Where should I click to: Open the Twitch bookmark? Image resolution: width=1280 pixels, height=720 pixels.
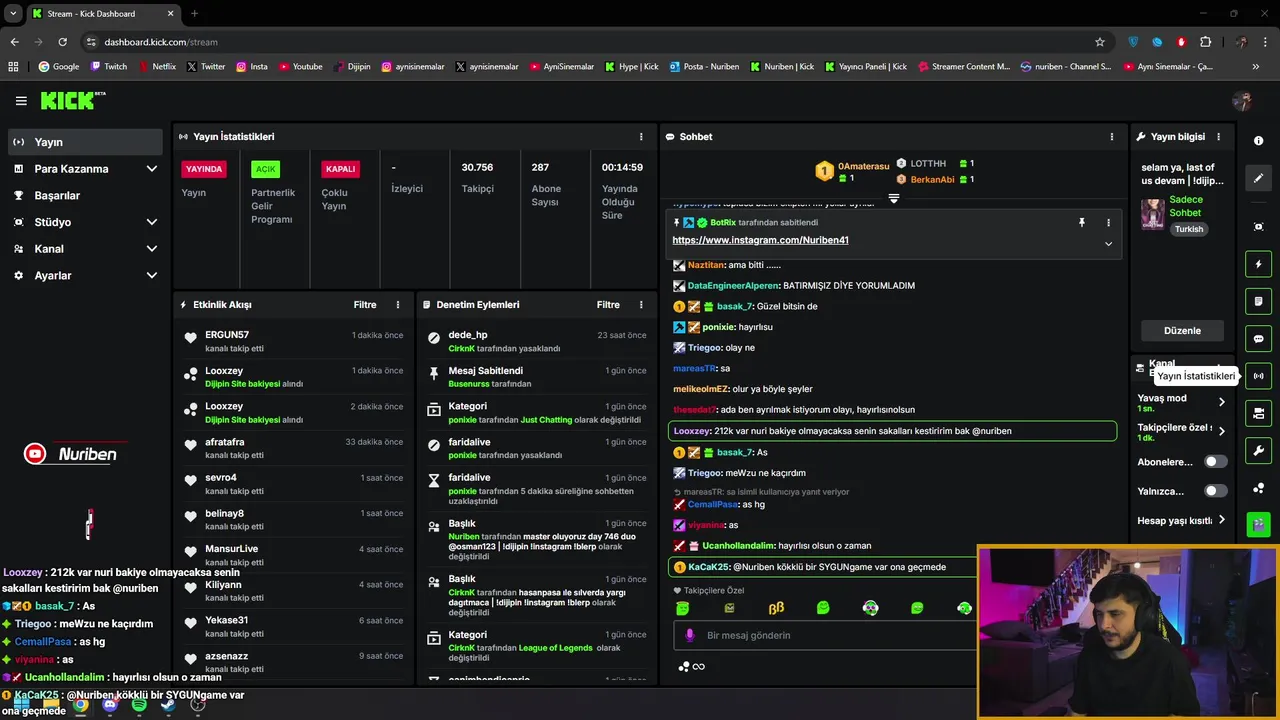(108, 67)
